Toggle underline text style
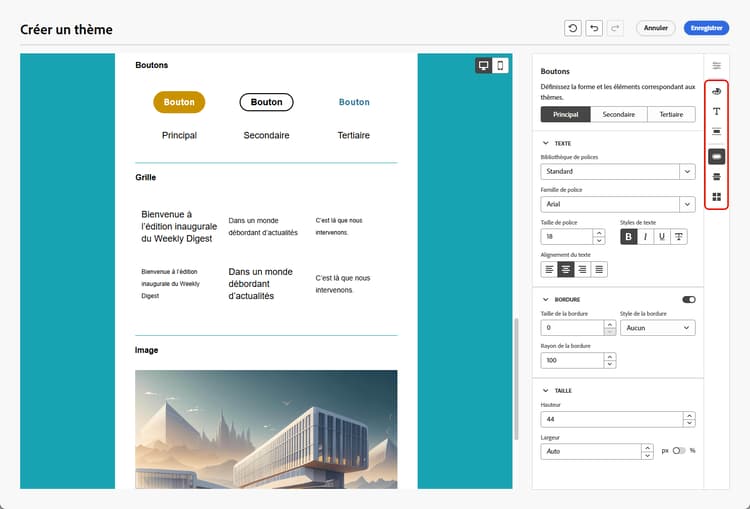Viewport: 750px width, 509px height. (662, 237)
